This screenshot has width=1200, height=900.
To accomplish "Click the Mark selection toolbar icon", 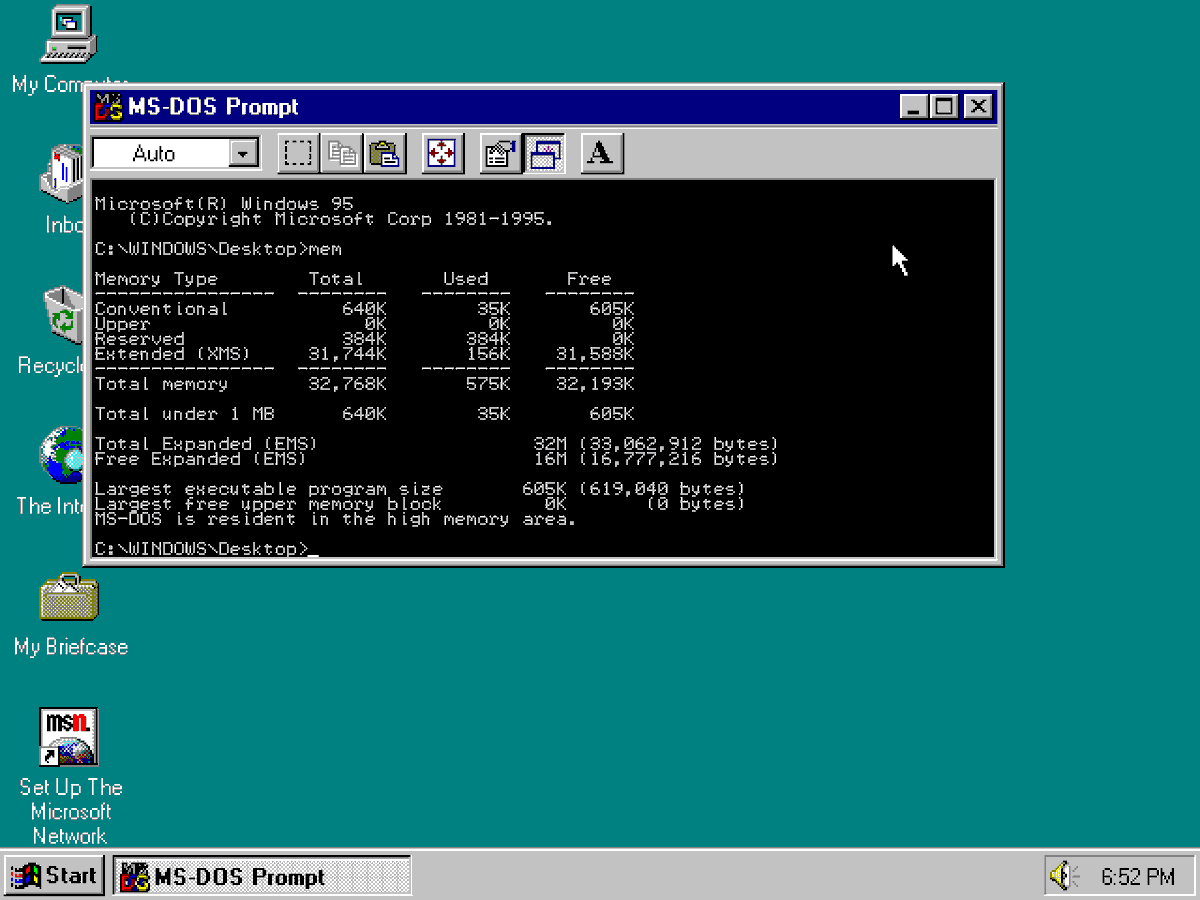I will pos(298,154).
